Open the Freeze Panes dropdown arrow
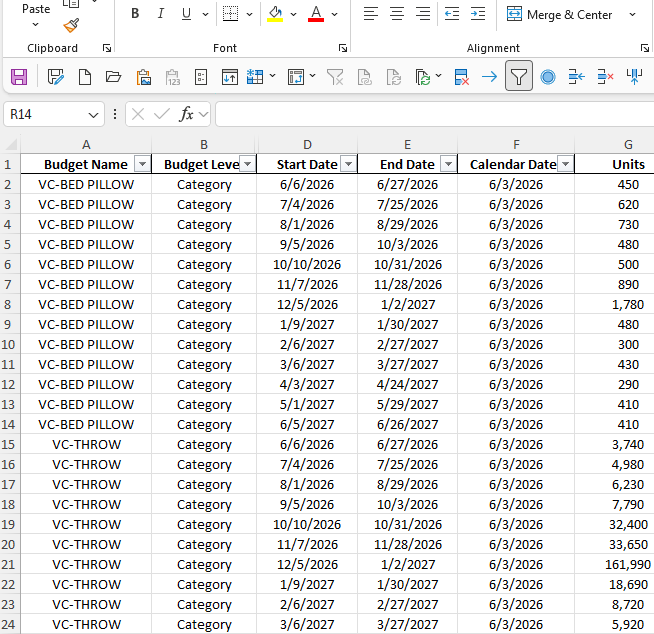 click(x=272, y=76)
